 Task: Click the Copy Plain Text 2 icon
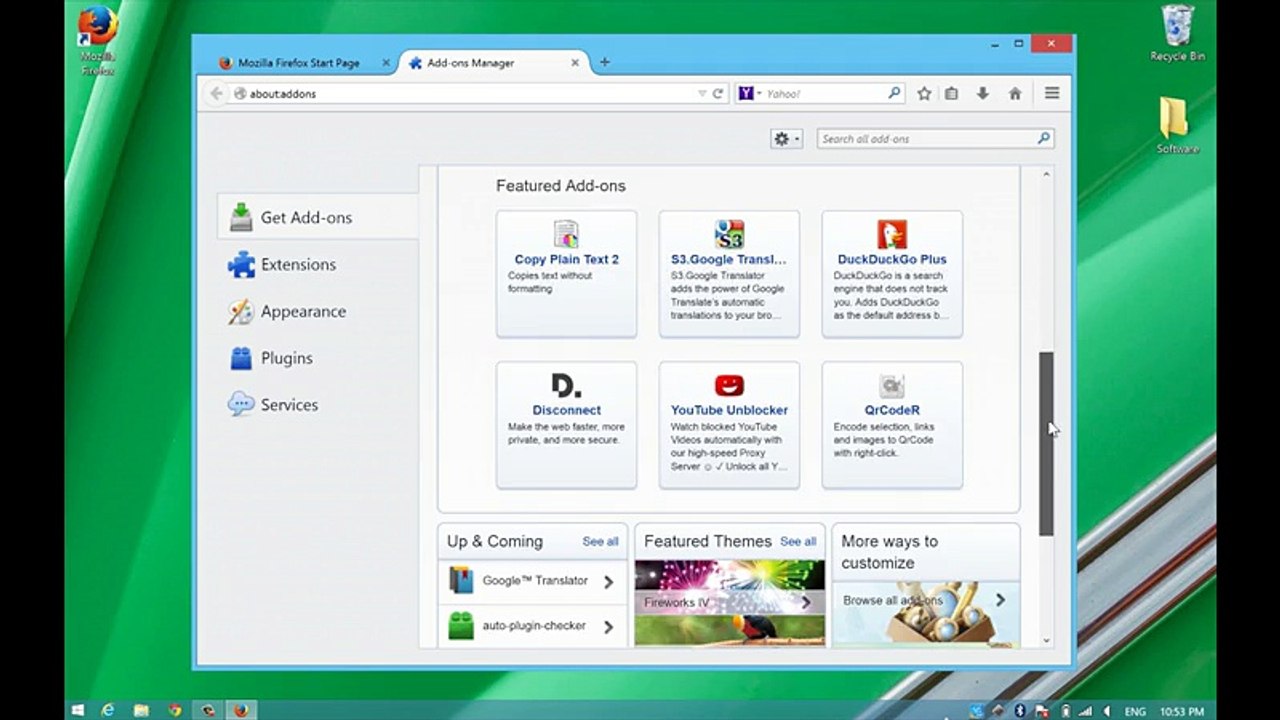(x=566, y=235)
